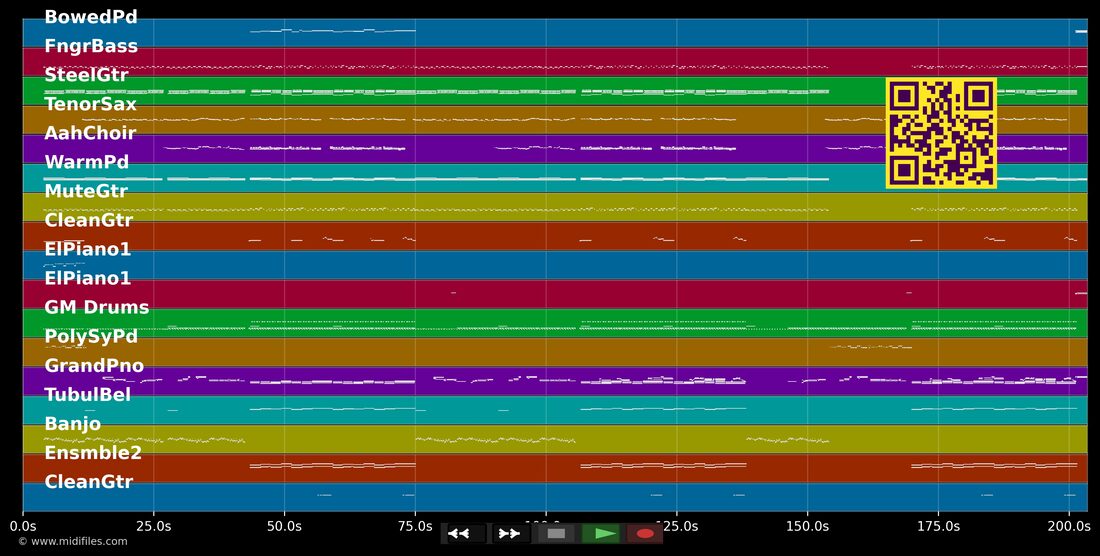The image size is (1100, 556).
Task: Select the AahChoir track label
Action: (x=90, y=133)
